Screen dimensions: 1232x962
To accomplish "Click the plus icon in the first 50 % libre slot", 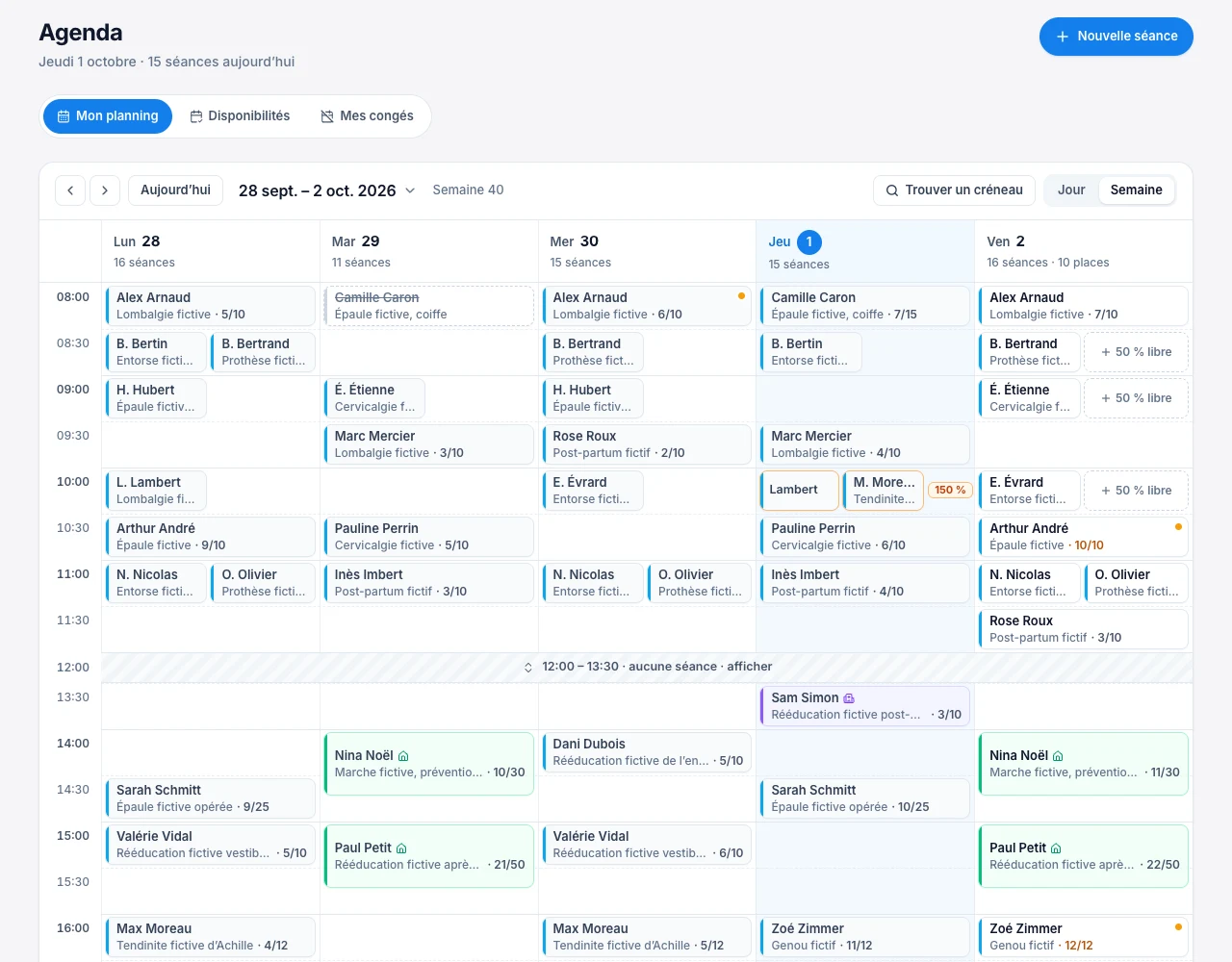I will pyautogui.click(x=1106, y=352).
